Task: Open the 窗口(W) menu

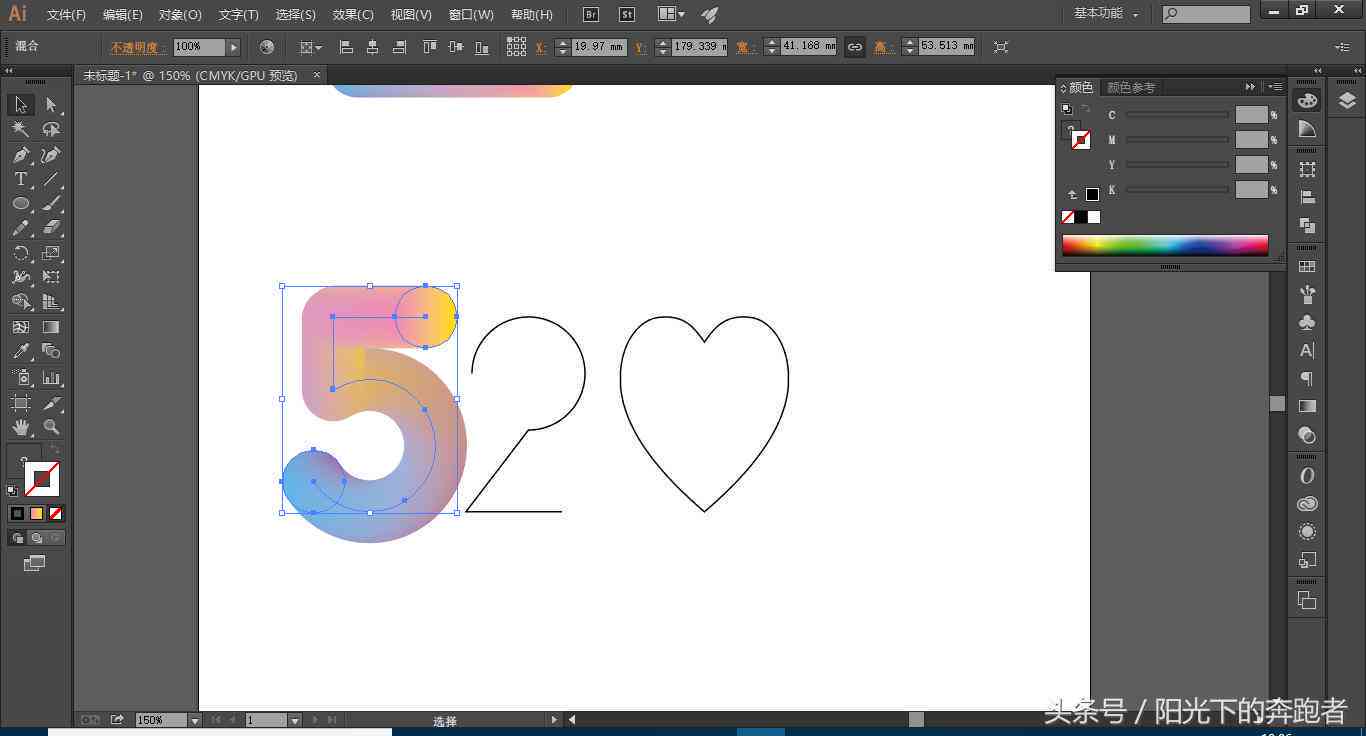Action: pos(471,15)
